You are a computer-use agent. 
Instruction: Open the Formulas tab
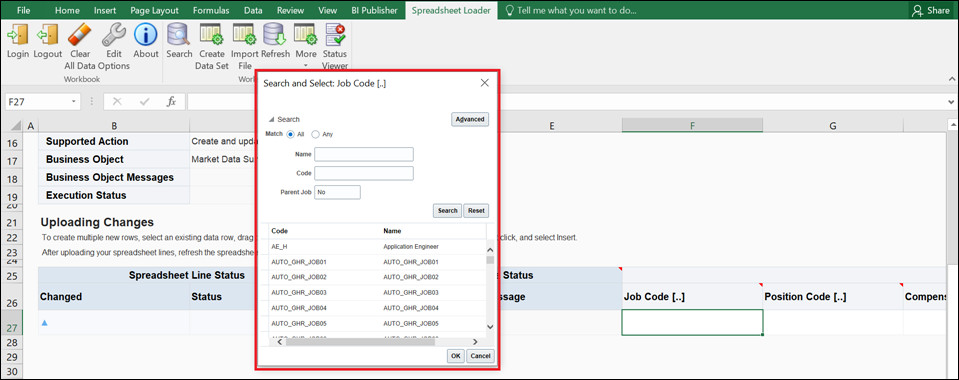(x=211, y=10)
